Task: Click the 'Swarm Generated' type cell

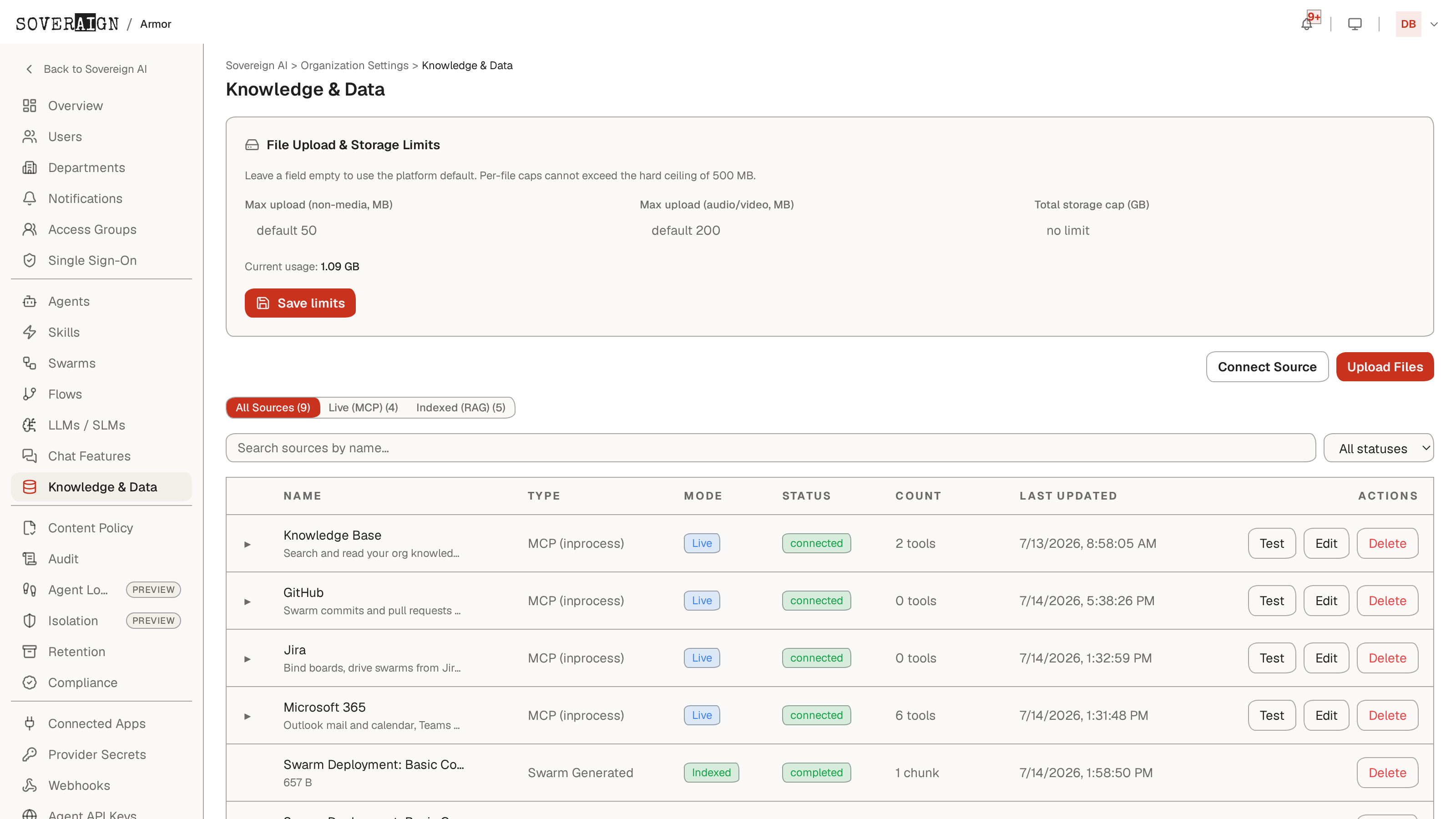Action: pos(580,773)
